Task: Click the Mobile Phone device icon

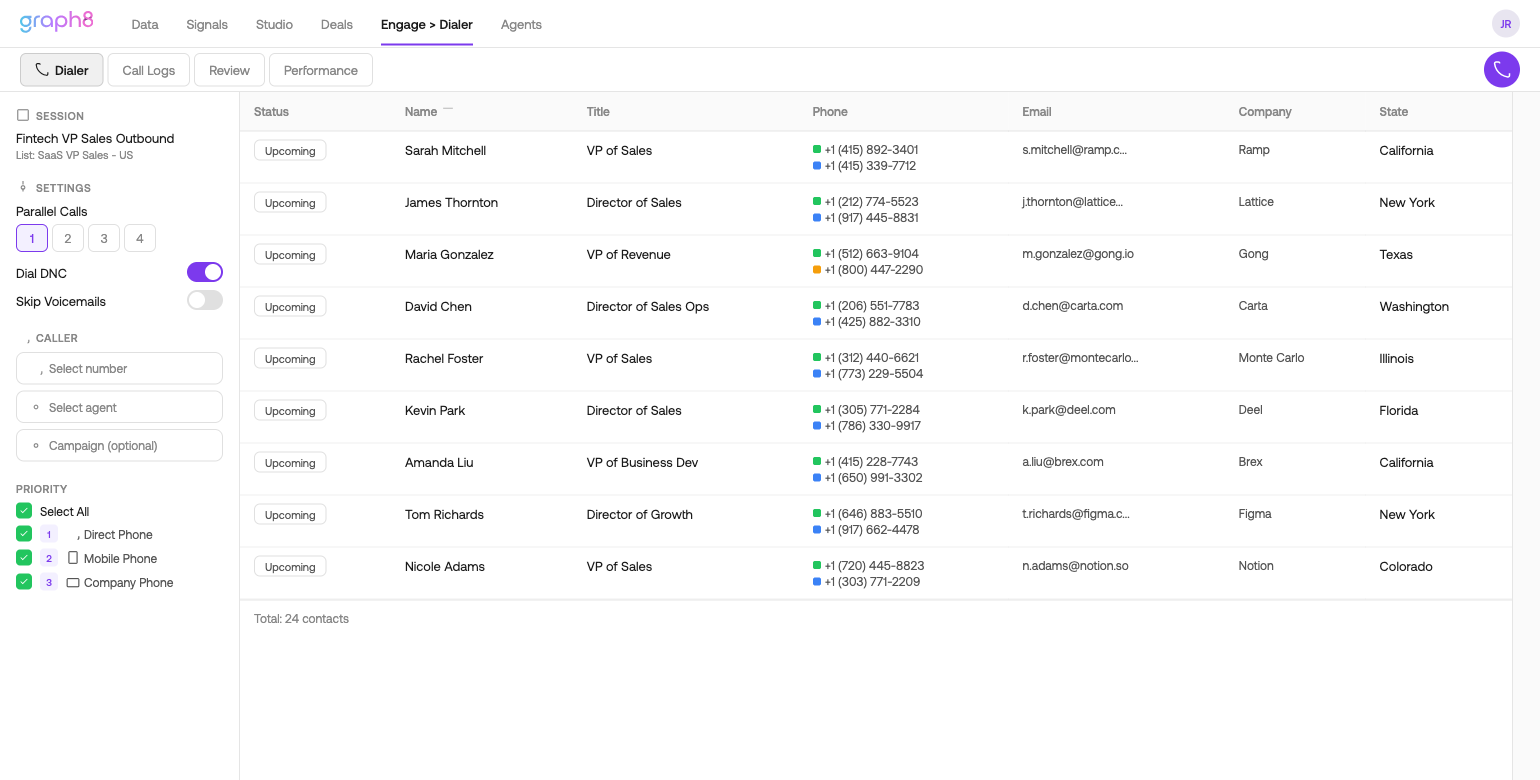Action: [72, 558]
